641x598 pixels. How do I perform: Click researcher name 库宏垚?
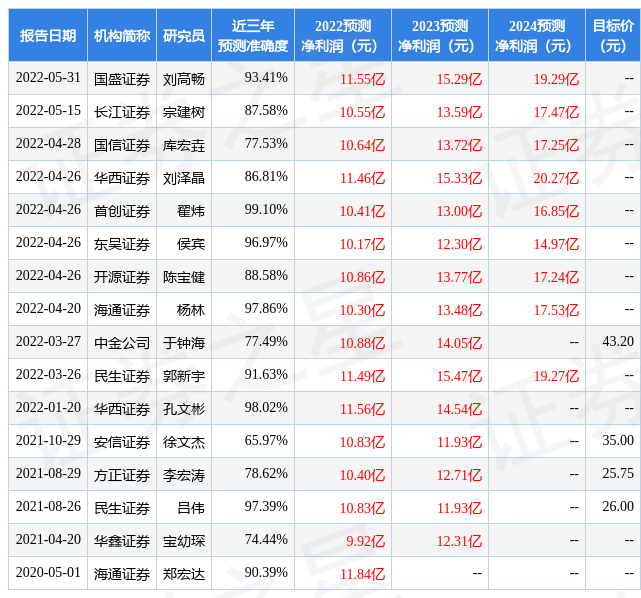coord(184,145)
